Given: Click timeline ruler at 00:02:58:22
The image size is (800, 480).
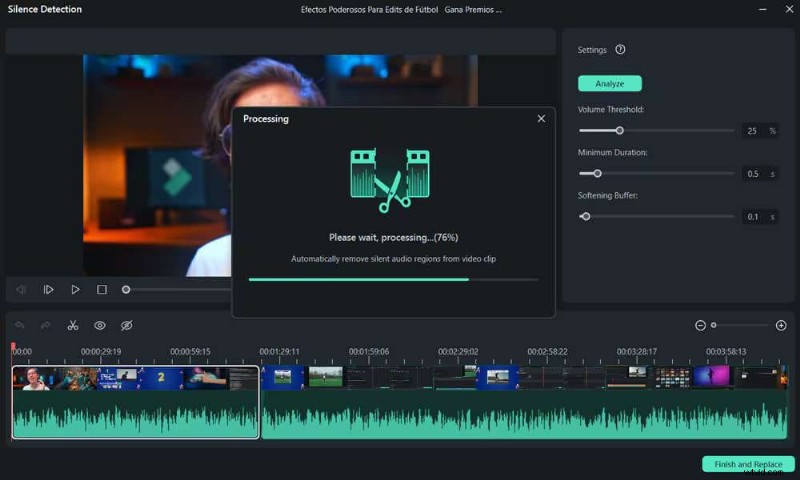Looking at the screenshot, I should point(547,351).
